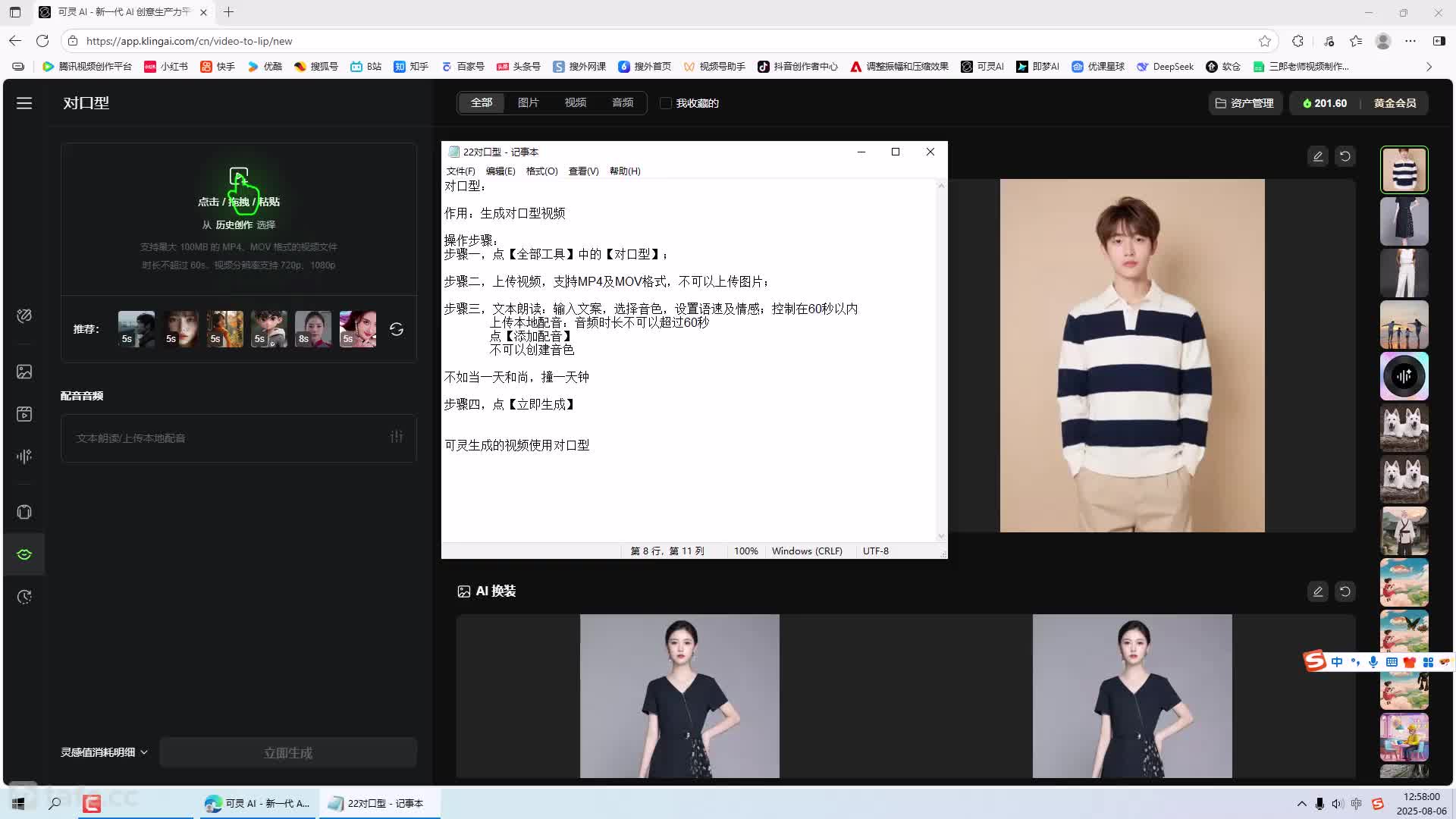Refresh the recommended video thumbnails
Viewport: 1456px width, 819px height.
[397, 329]
